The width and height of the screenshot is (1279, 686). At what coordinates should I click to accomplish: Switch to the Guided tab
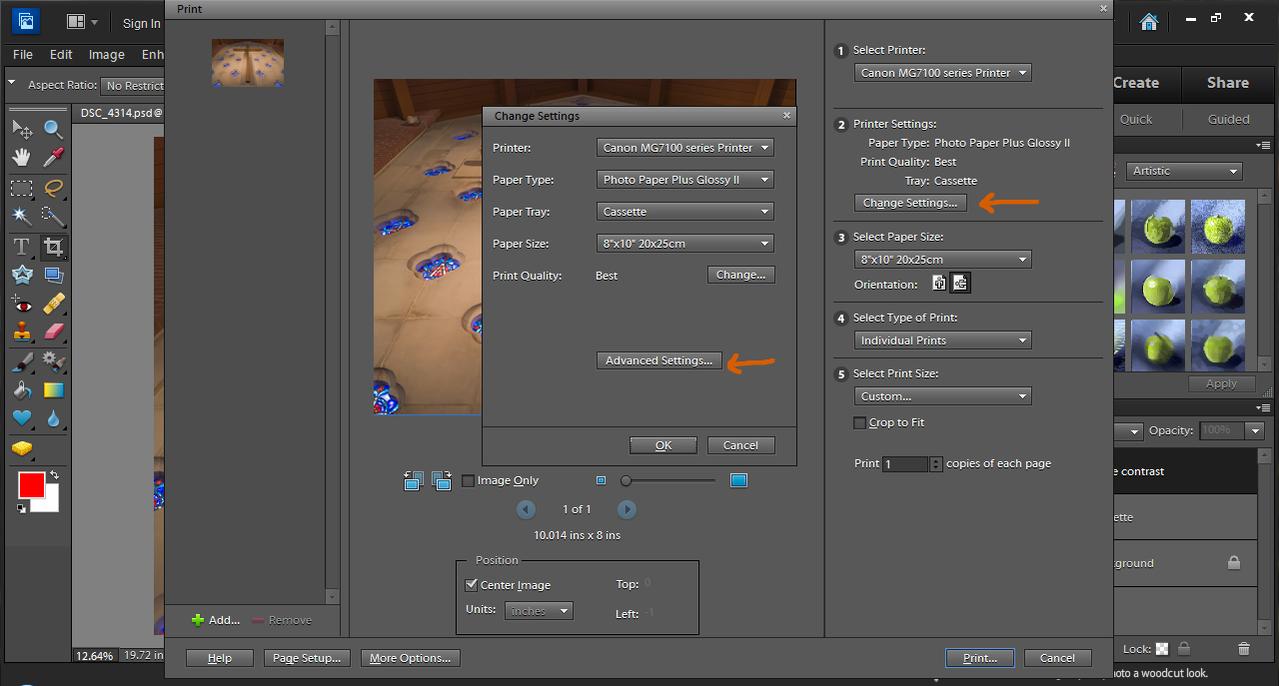coord(1228,119)
